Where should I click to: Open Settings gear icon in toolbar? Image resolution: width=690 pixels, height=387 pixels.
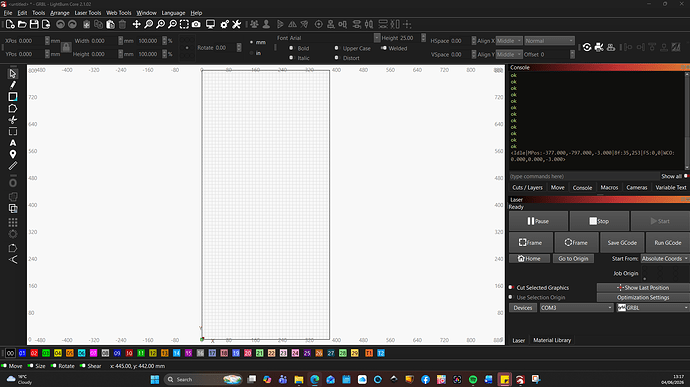click(224, 25)
